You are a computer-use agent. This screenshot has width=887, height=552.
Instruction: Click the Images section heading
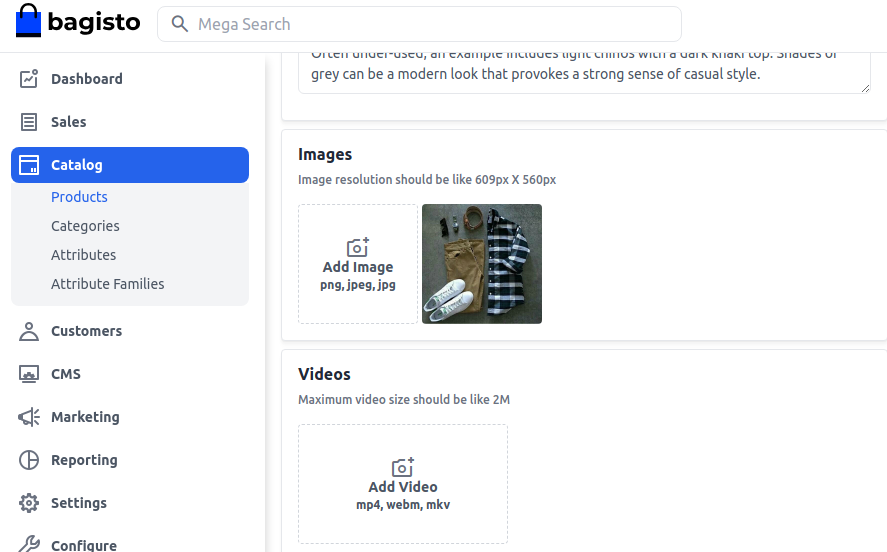tap(325, 154)
